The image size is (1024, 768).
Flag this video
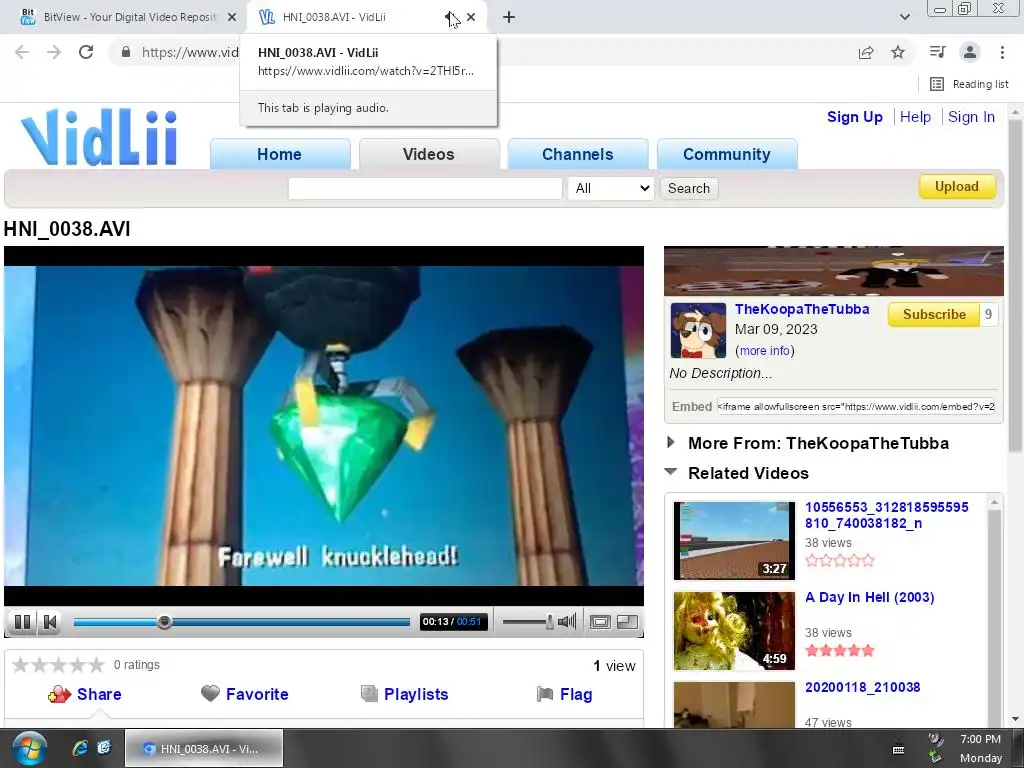click(564, 694)
